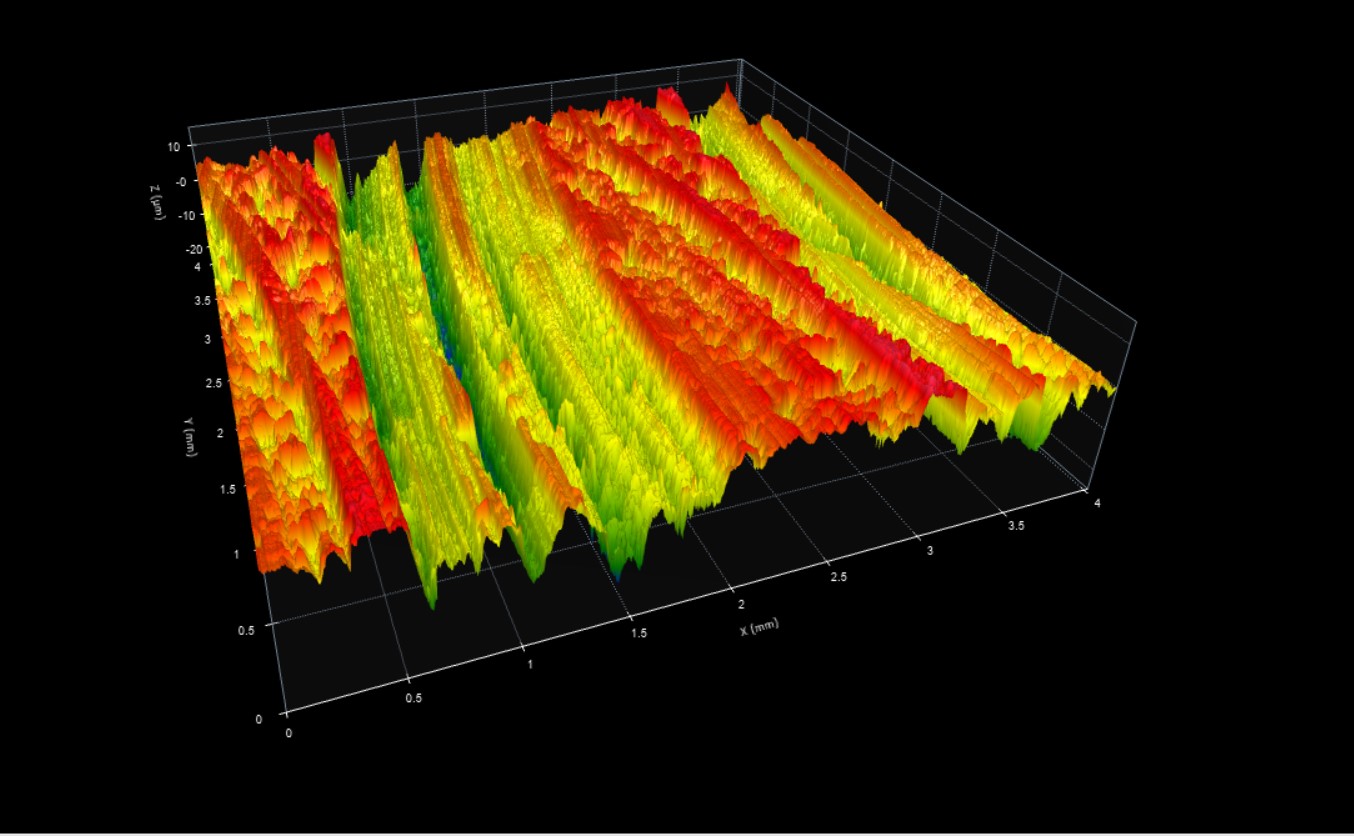The height and width of the screenshot is (836, 1354).
Task: Click the Z-axis tick label -0
Action: 181,181
